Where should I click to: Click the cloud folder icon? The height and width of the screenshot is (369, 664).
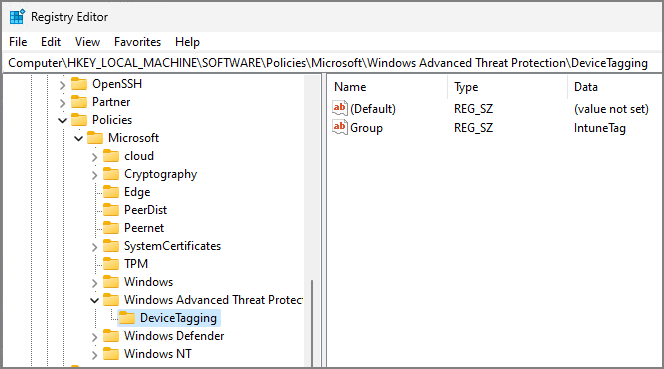pyautogui.click(x=111, y=156)
